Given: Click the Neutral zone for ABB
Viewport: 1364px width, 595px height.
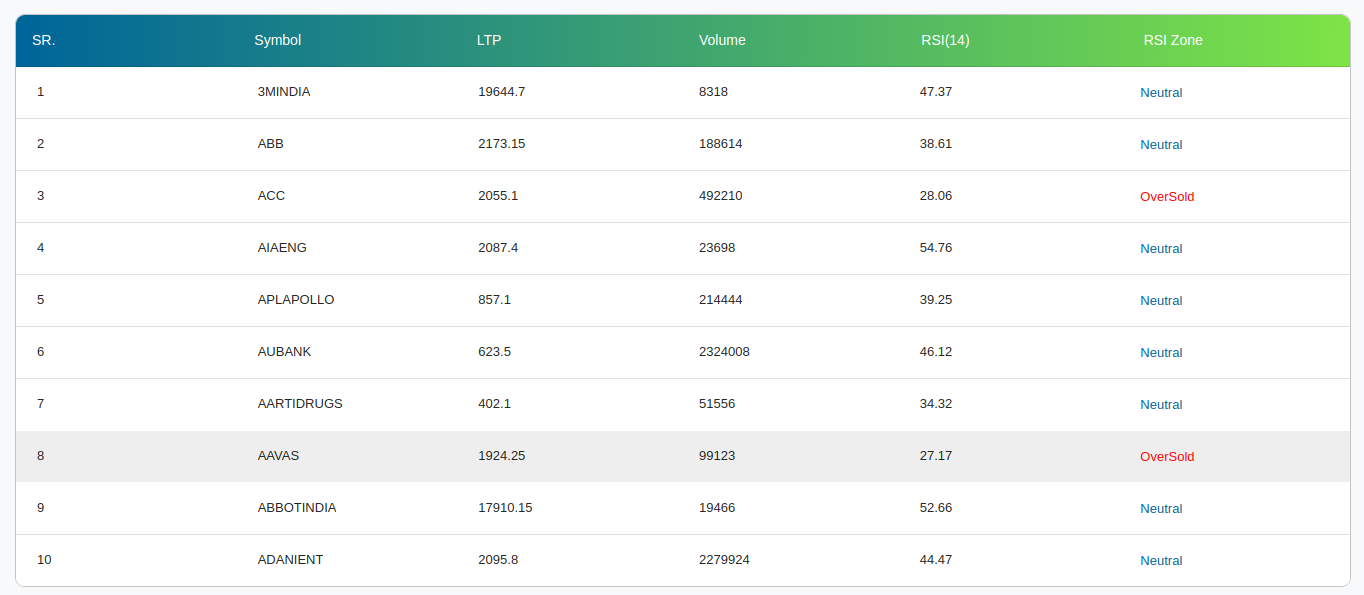Looking at the screenshot, I should coord(1161,145).
